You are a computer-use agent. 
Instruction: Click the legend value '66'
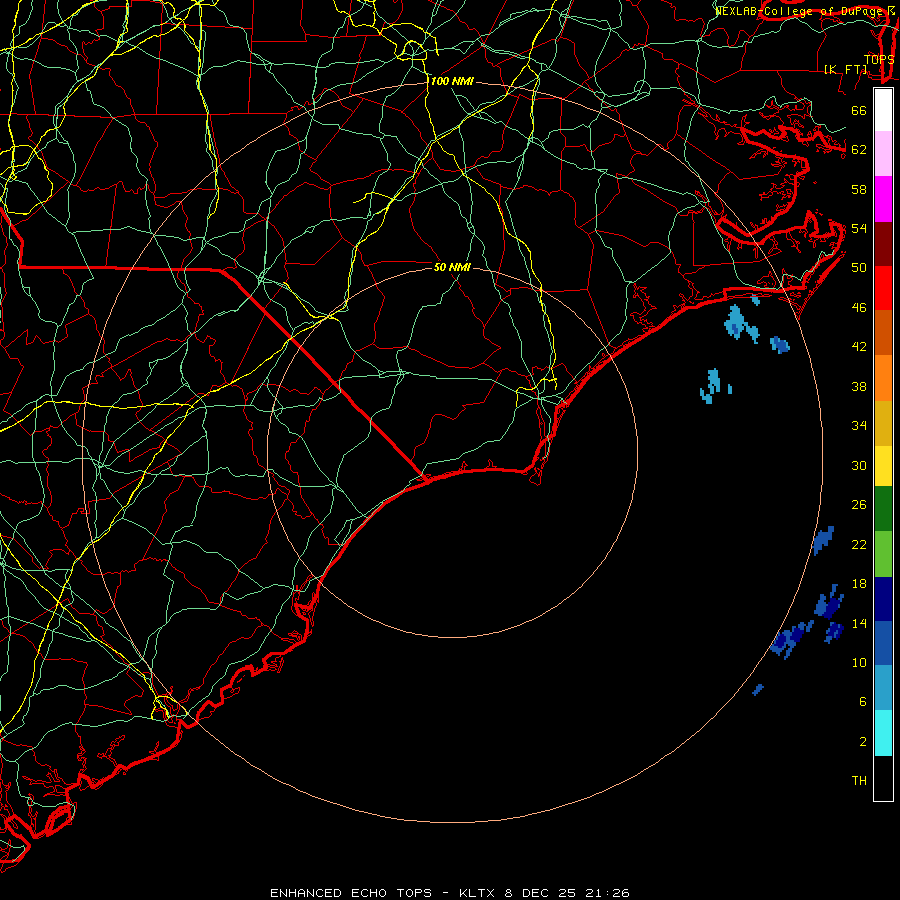click(859, 110)
